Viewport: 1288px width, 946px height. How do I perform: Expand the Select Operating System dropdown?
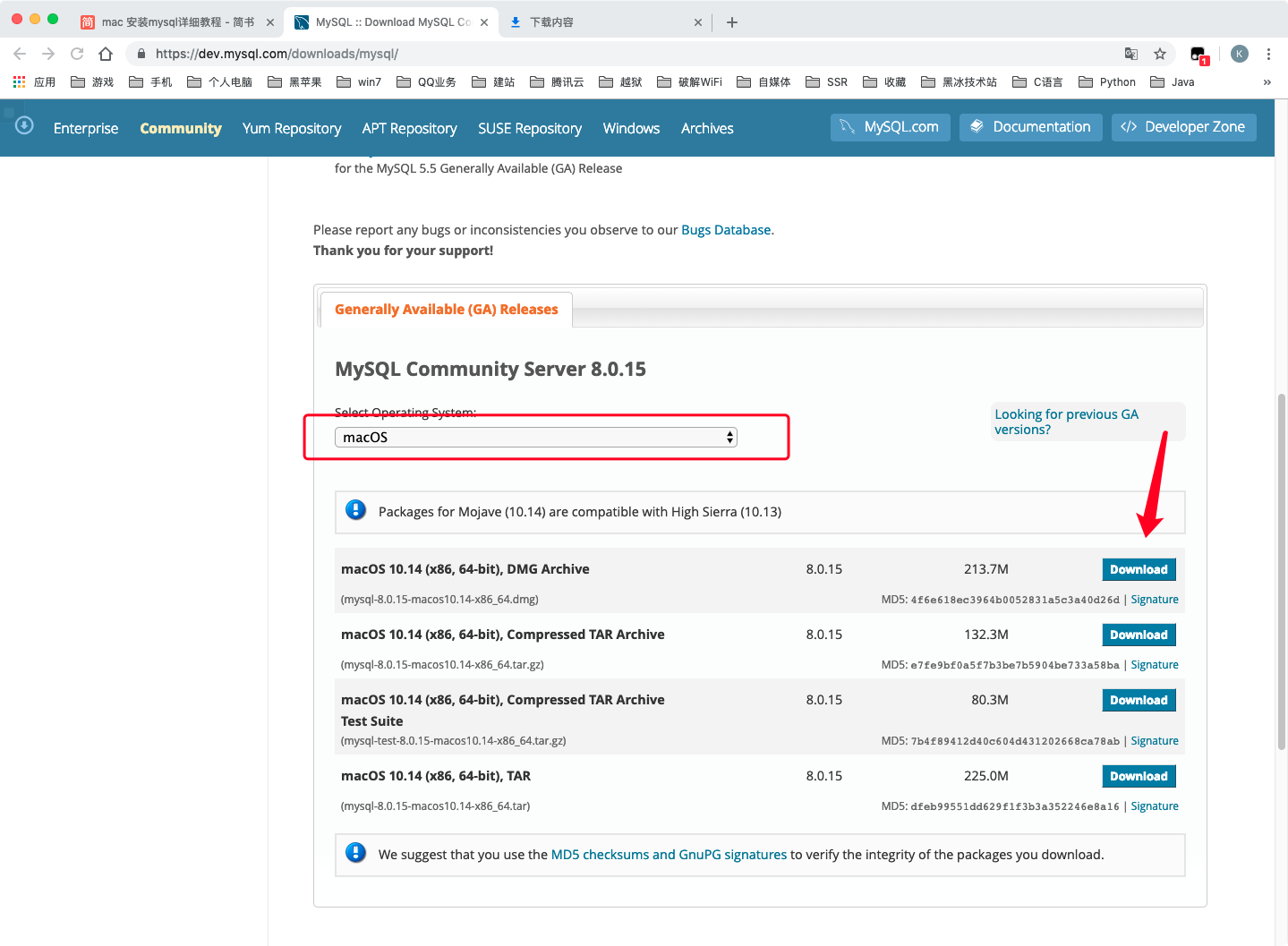point(536,437)
